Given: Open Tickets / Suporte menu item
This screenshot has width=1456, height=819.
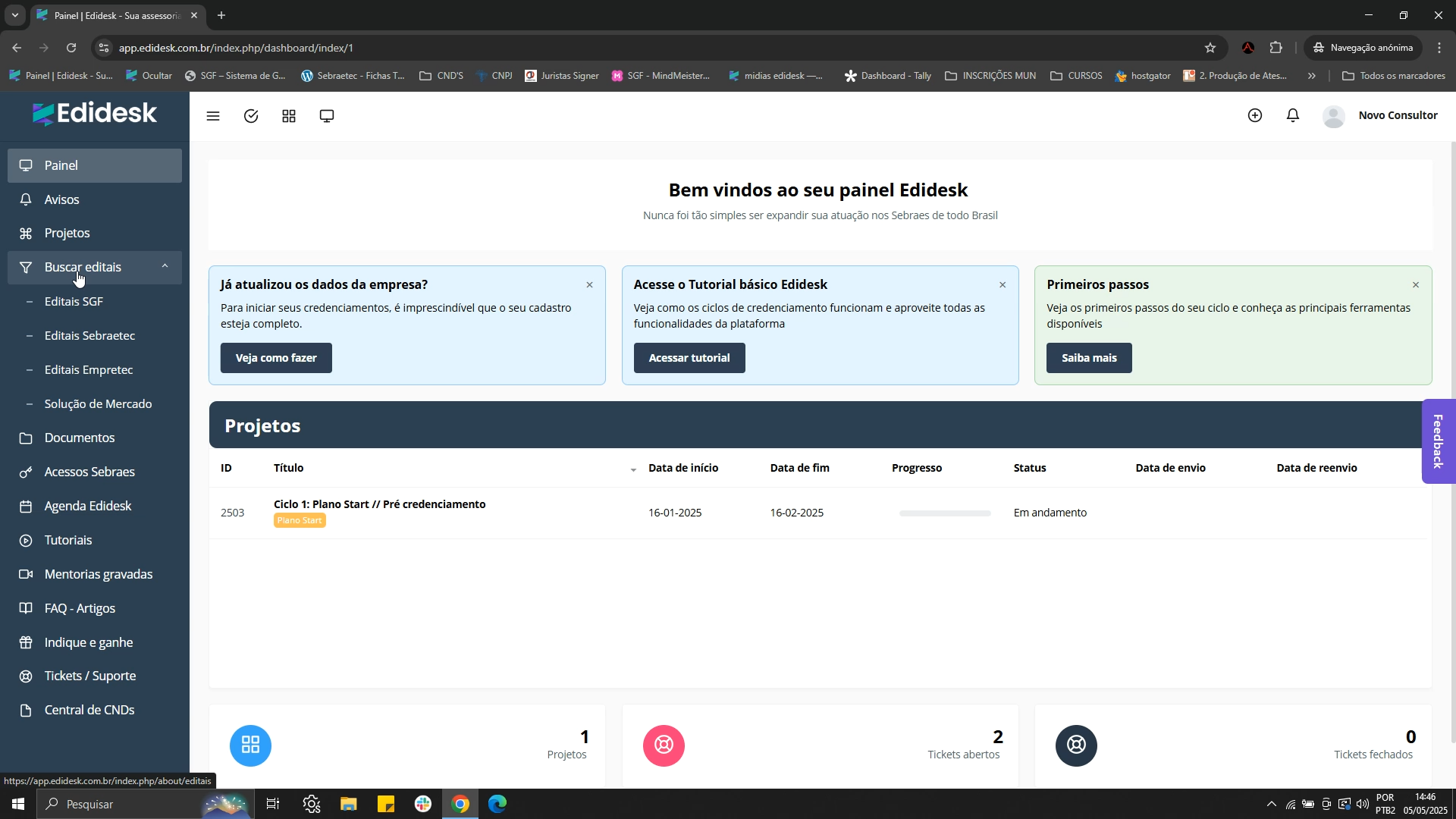Looking at the screenshot, I should [90, 676].
